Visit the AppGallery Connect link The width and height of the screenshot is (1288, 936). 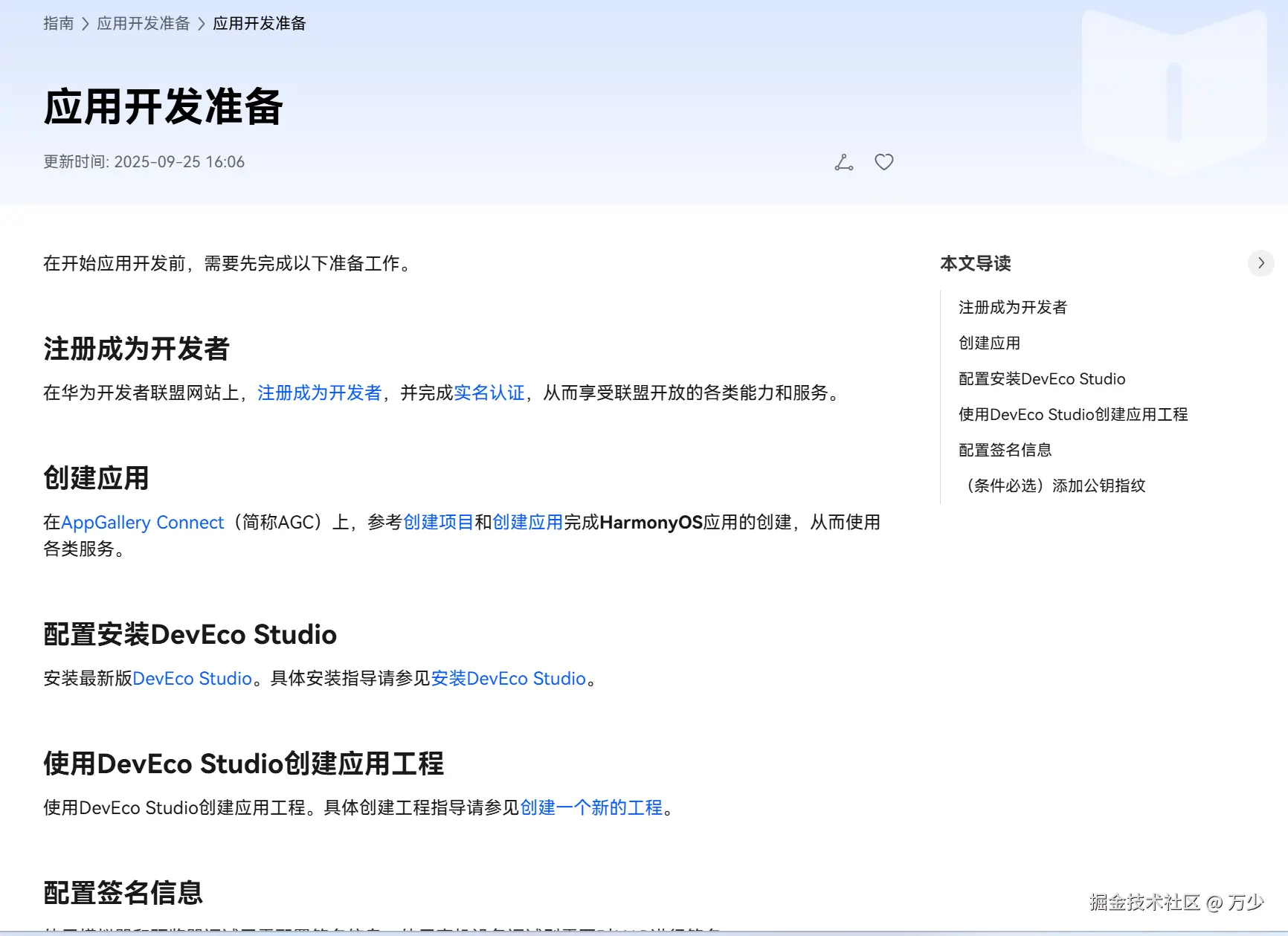point(142,522)
